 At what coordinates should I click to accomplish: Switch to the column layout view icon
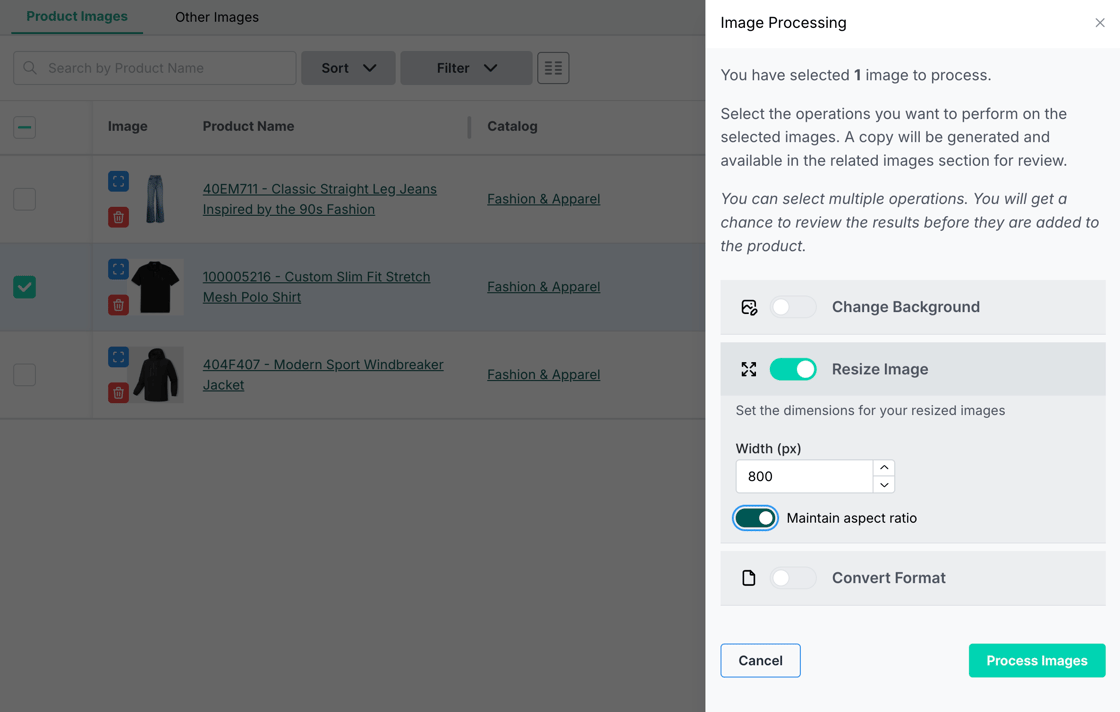(553, 68)
